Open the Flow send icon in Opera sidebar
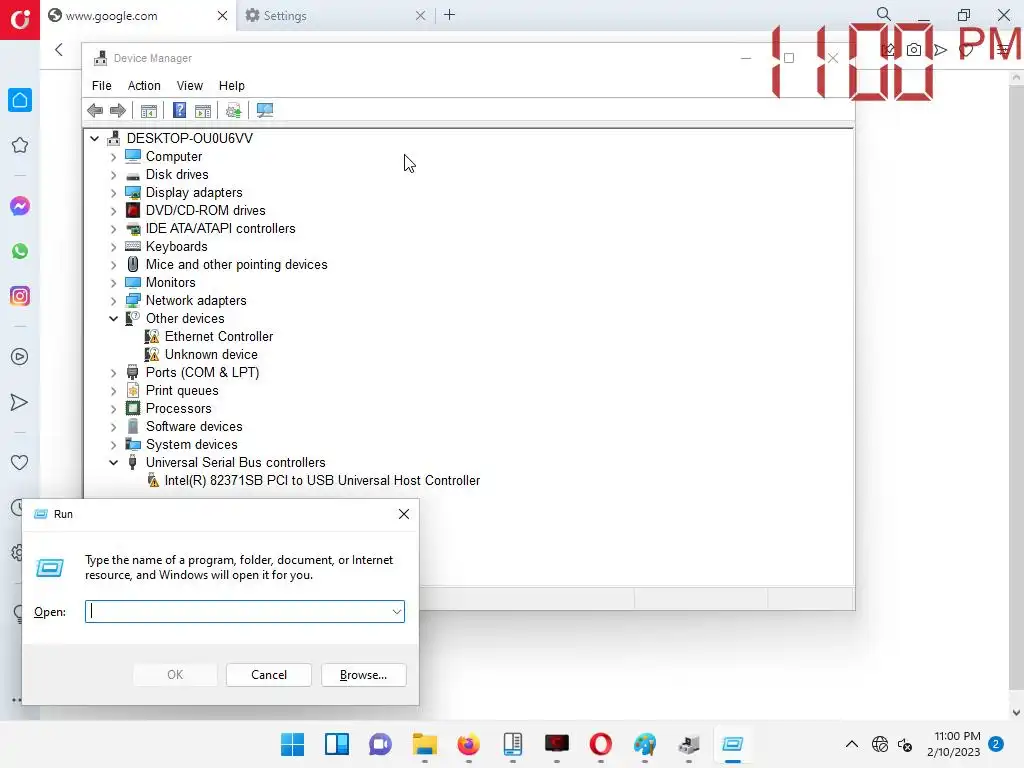1024x768 pixels. 20,402
